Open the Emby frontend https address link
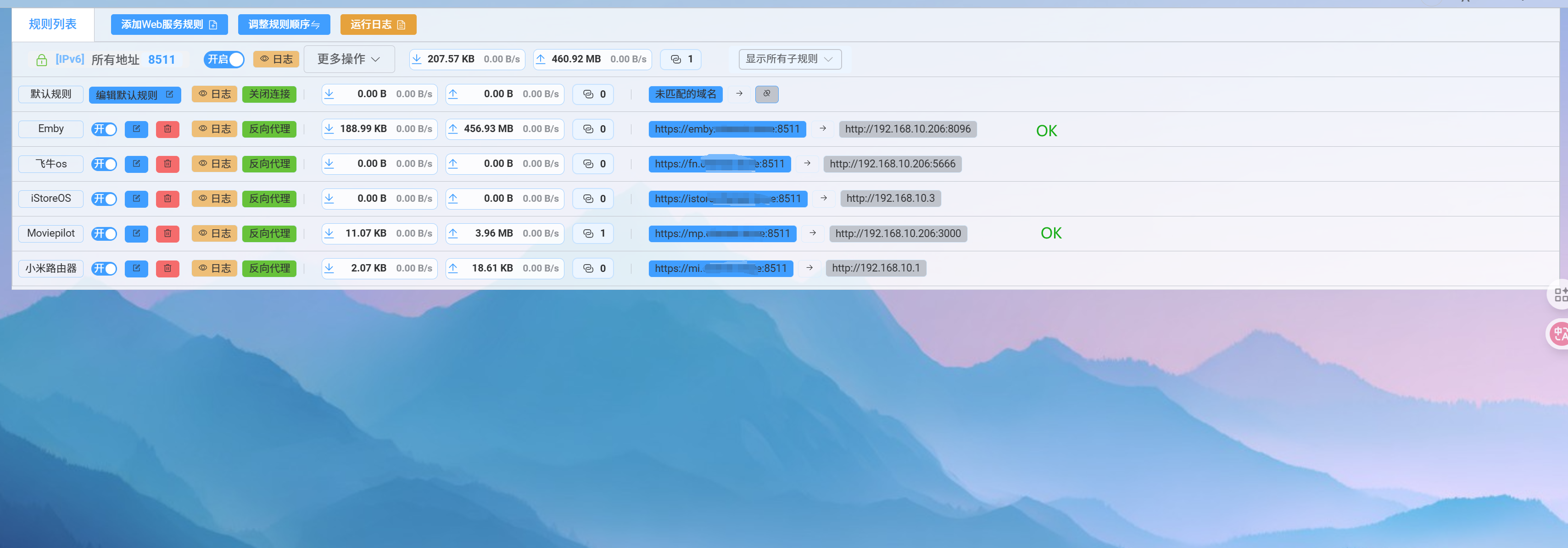This screenshot has width=1568, height=548. (x=727, y=129)
